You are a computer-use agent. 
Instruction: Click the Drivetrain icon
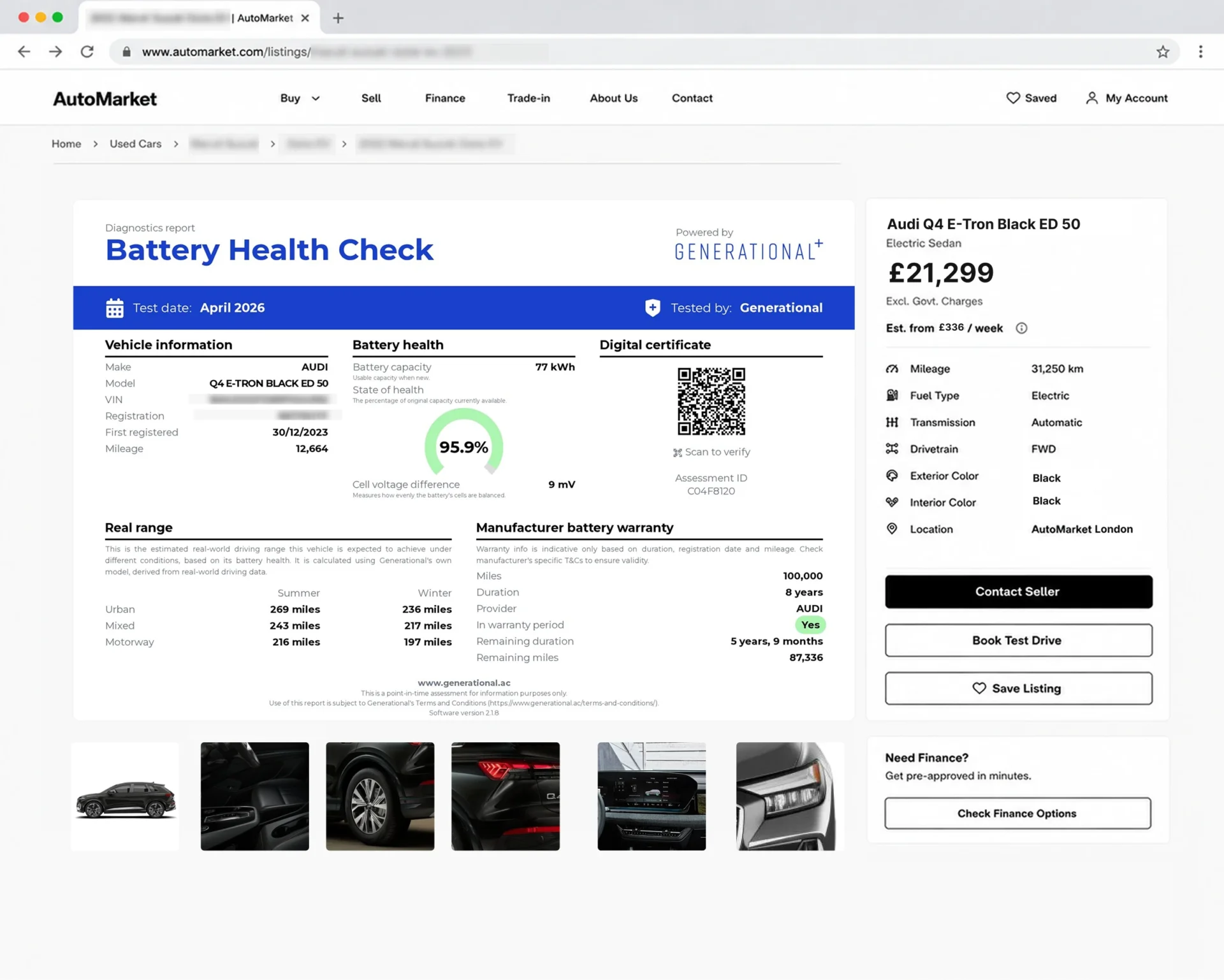click(892, 449)
